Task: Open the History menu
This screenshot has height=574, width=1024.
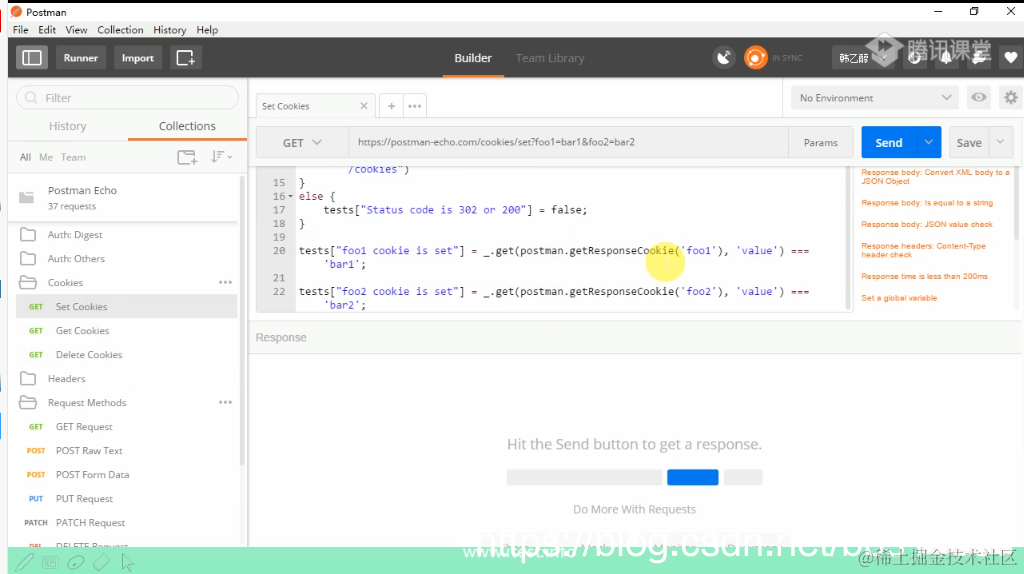Action: (x=170, y=29)
